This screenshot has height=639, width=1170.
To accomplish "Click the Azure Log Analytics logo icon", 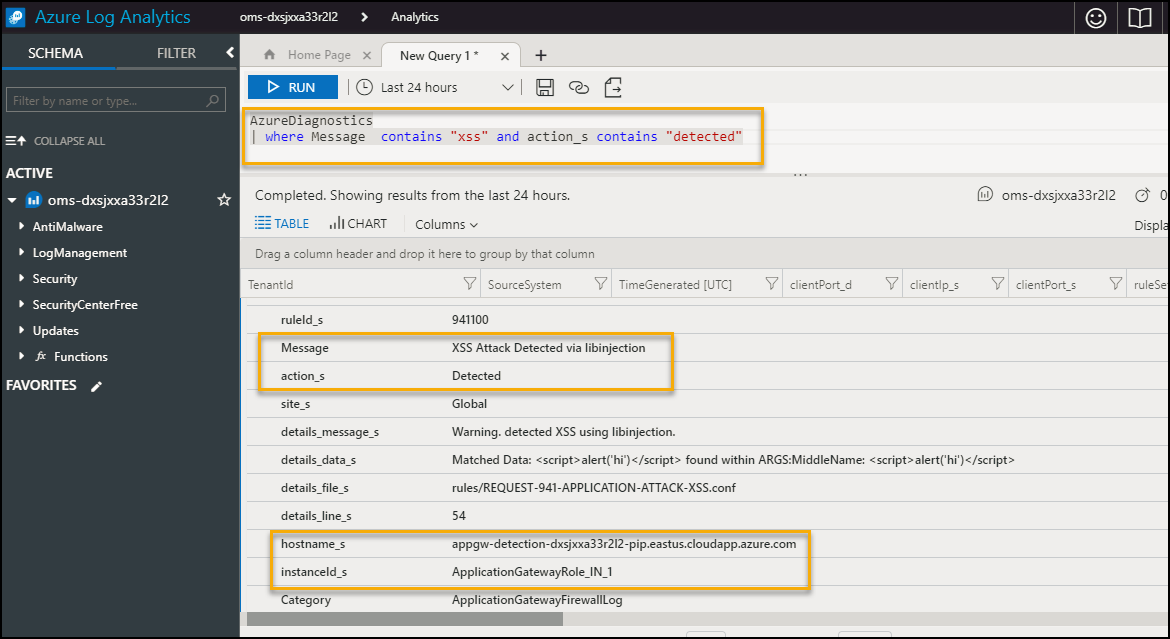I will (x=16, y=17).
